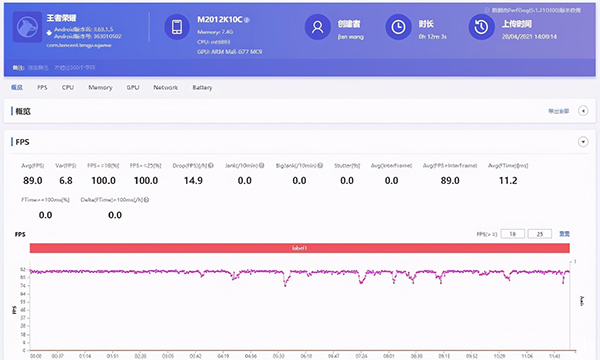Click the creator name jian wang
Screen dimensions: 600x360
(x=351, y=37)
